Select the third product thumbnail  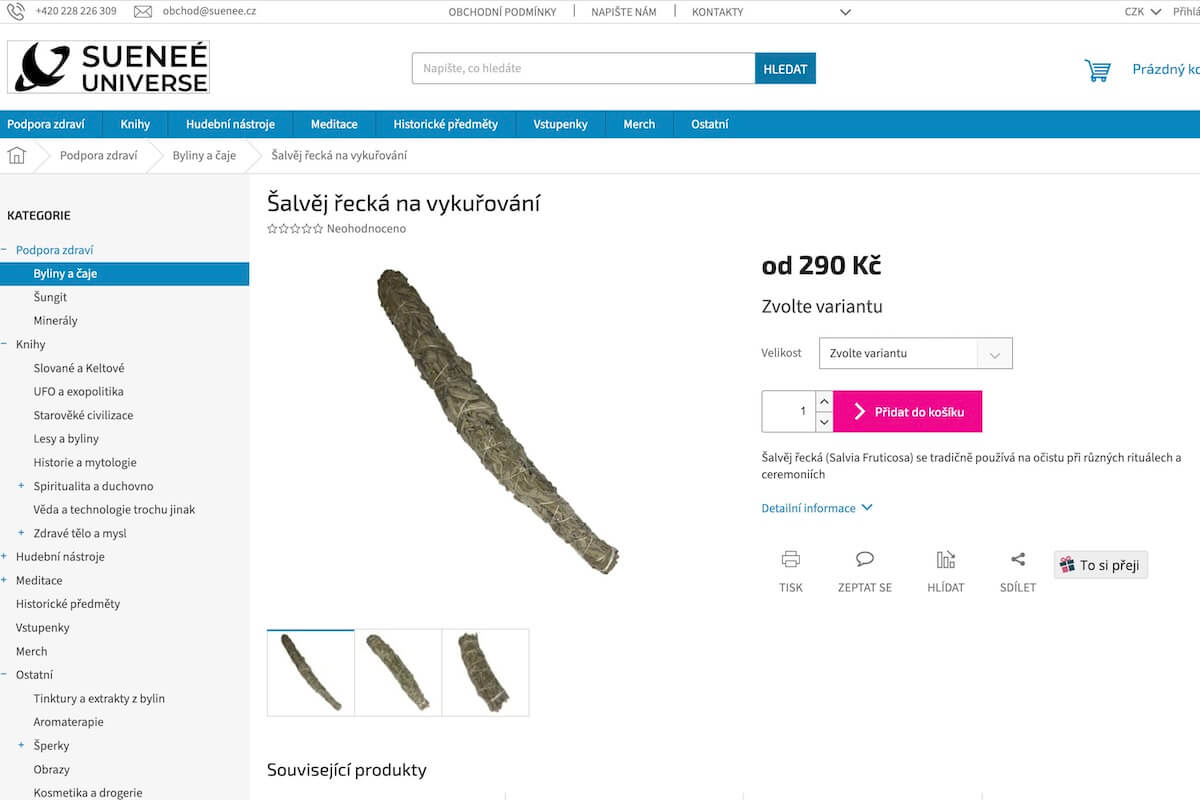pyautogui.click(x=485, y=673)
